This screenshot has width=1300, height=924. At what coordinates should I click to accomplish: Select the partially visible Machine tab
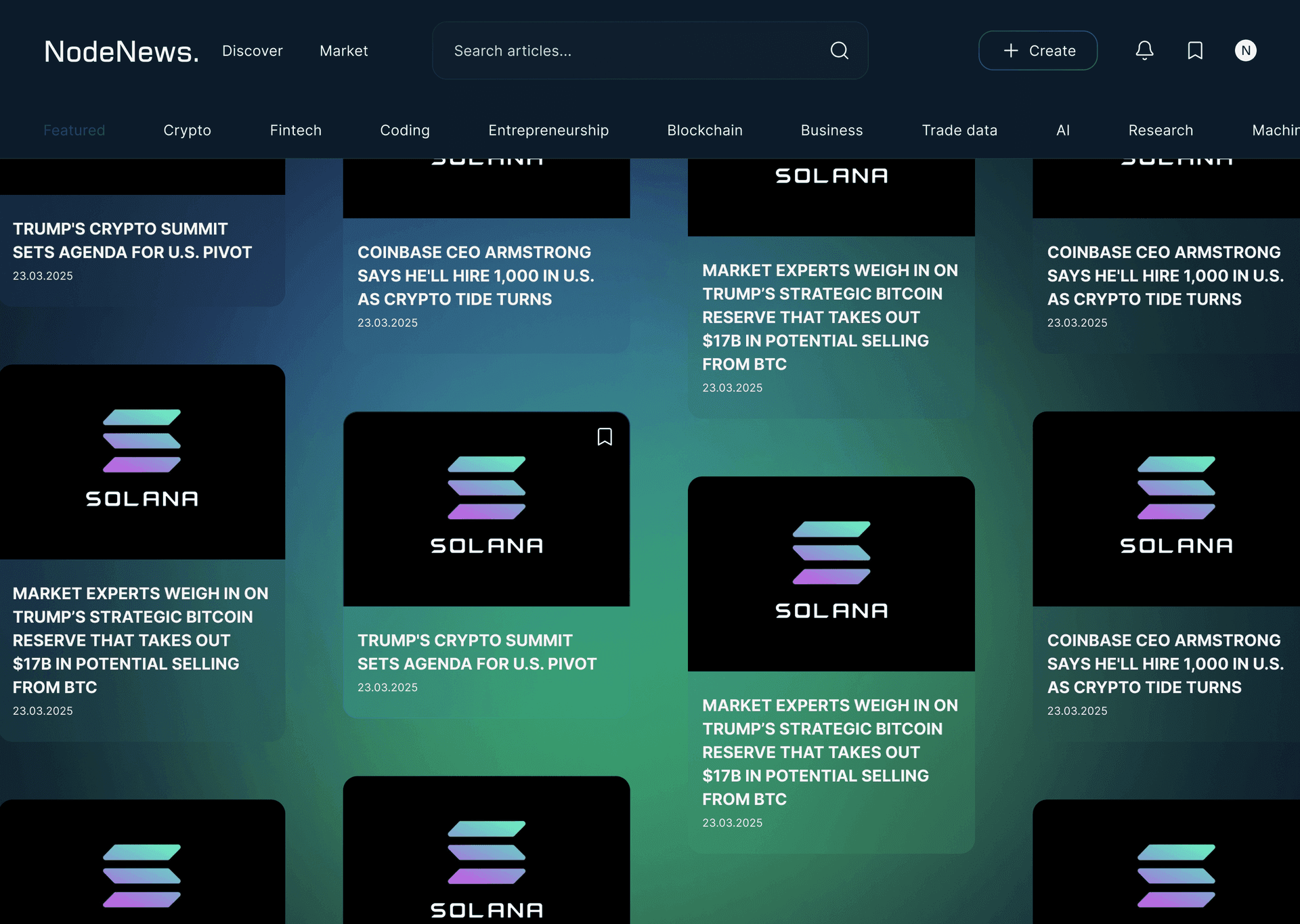[1276, 130]
